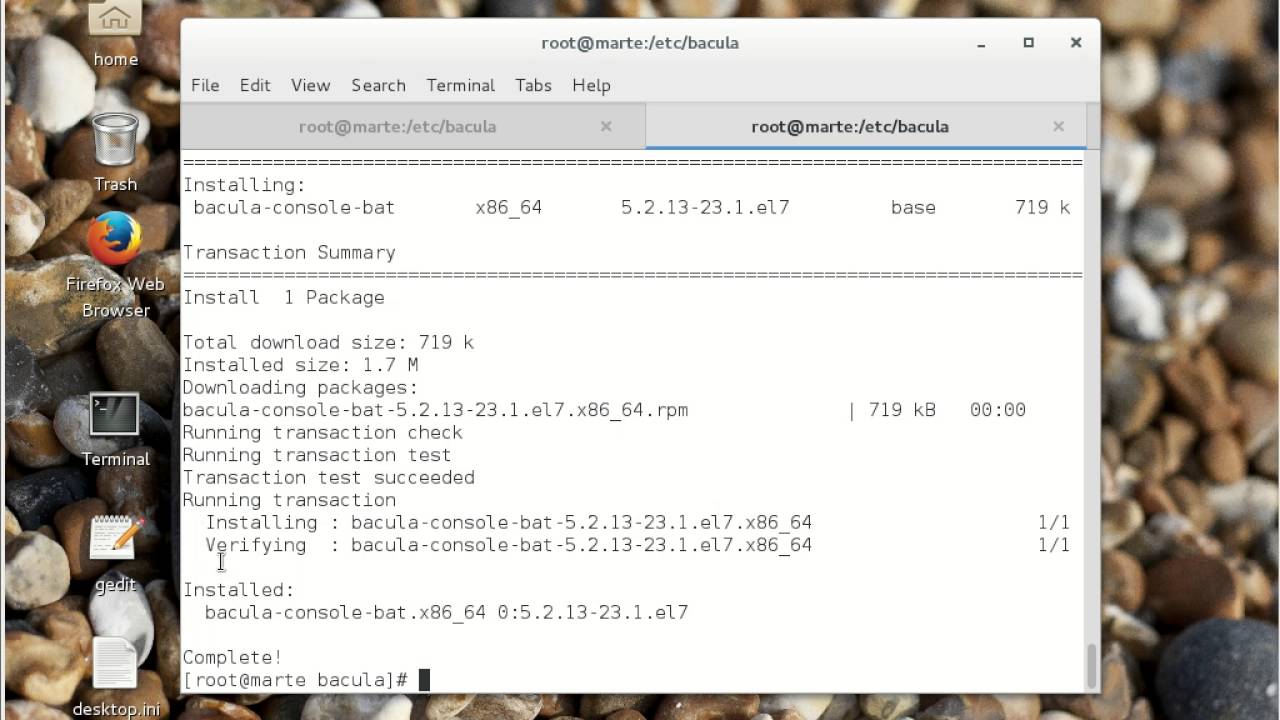1280x720 pixels.
Task: Close the second terminal tab
Action: pos(1058,126)
